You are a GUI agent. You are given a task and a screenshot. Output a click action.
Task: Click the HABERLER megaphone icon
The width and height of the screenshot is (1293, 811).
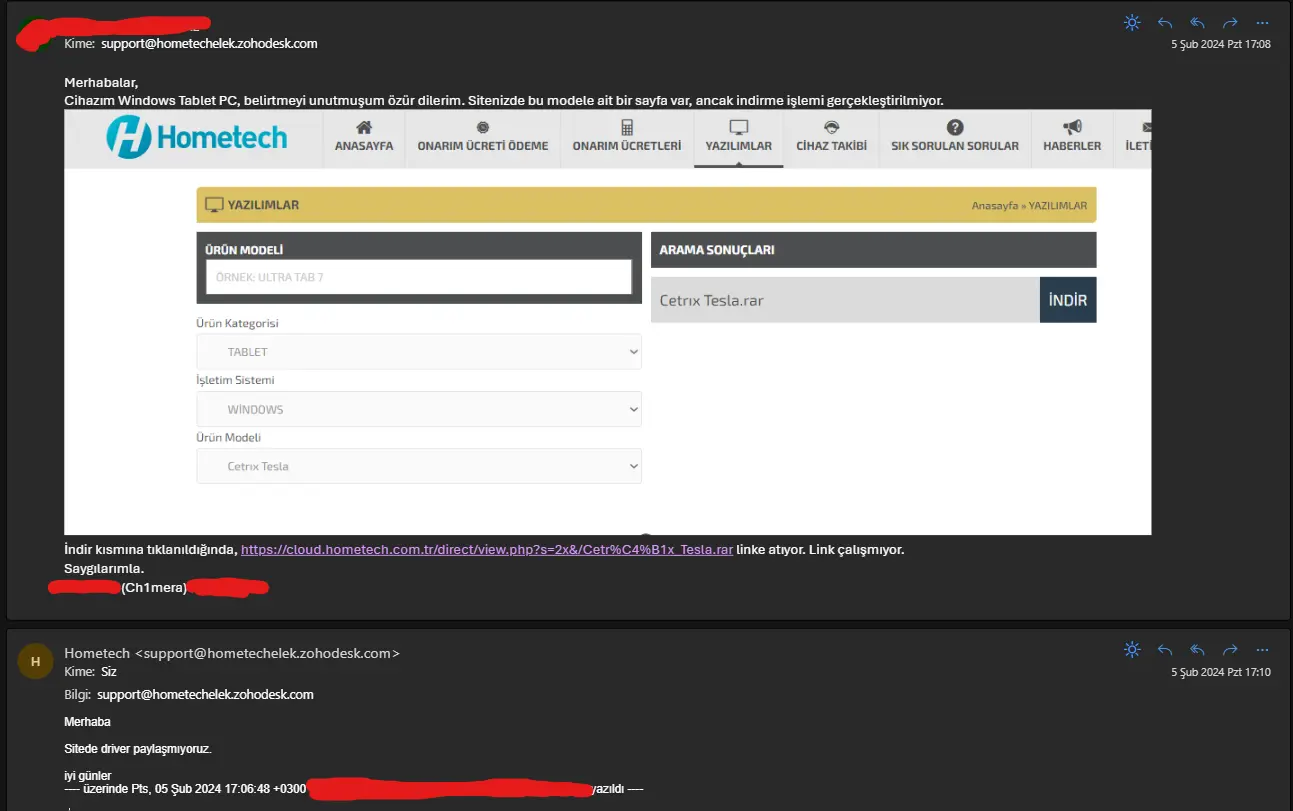click(1072, 127)
